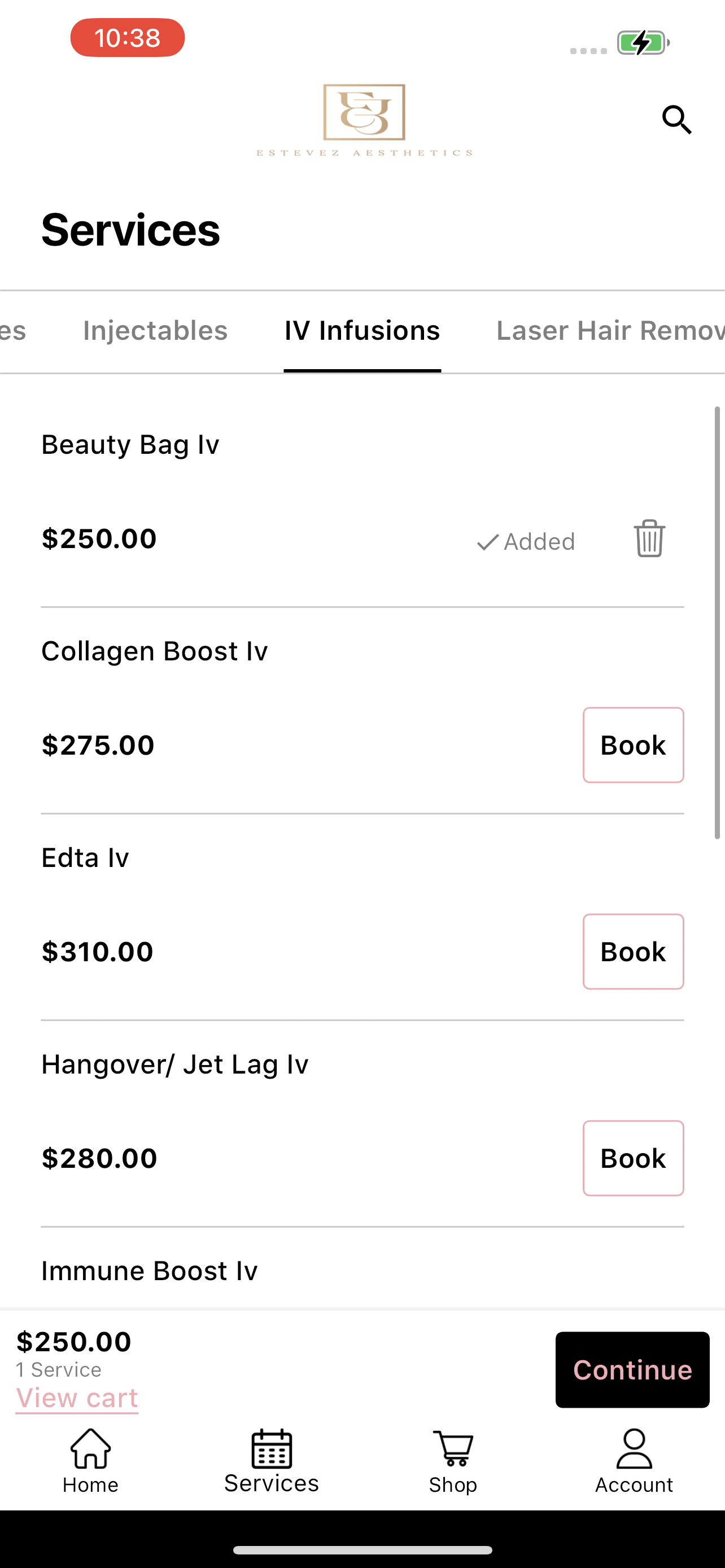
Task: Remove Beauty Bag Iv with trash icon
Action: 649,538
